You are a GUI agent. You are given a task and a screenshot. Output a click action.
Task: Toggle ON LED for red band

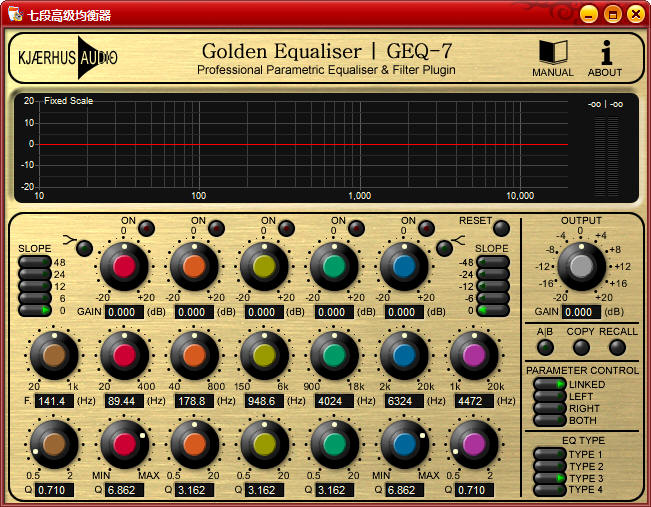tap(146, 228)
